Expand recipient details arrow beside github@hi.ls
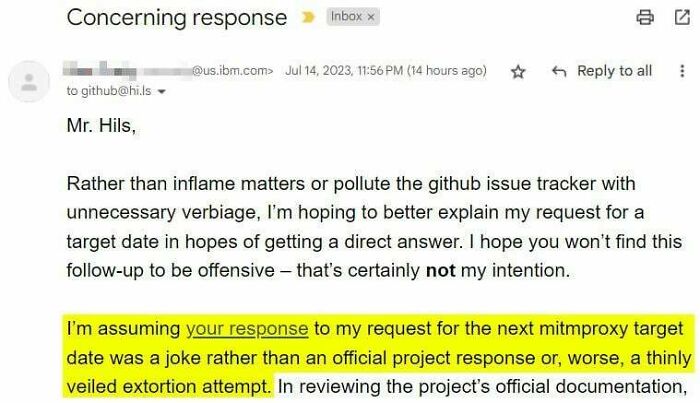Image resolution: width=700 pixels, height=403 pixels. 161,91
